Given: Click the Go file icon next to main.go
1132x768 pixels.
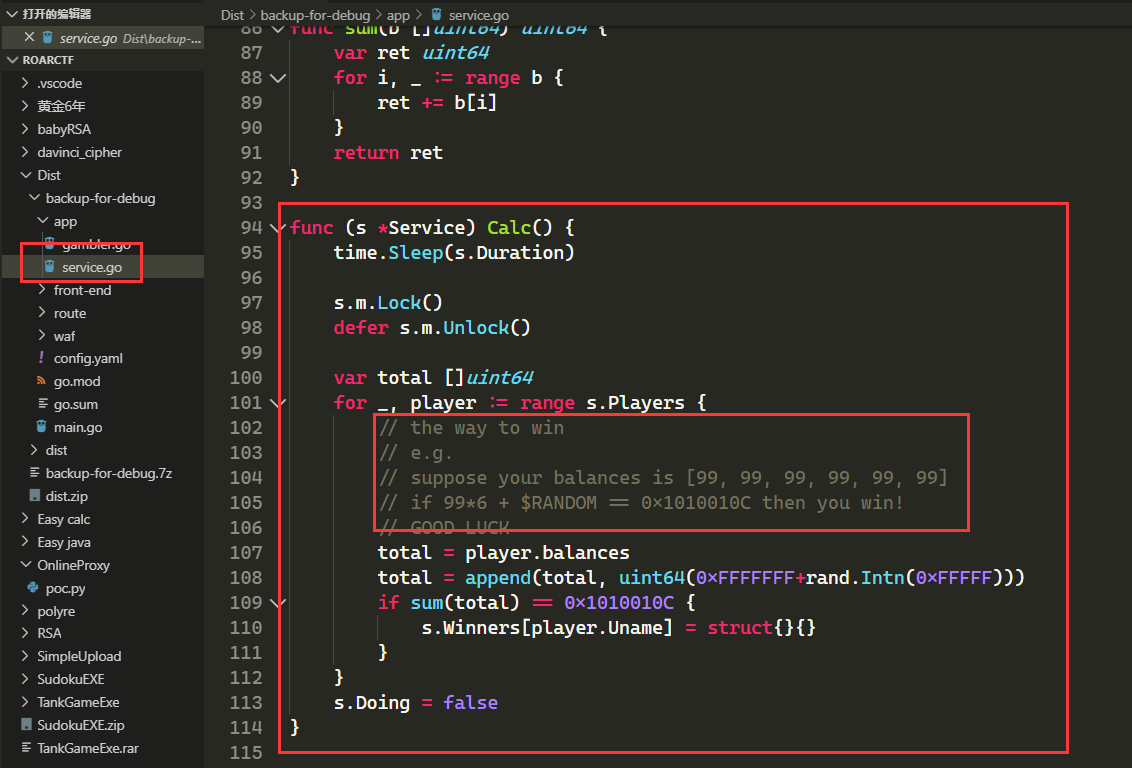Looking at the screenshot, I should click(x=42, y=427).
